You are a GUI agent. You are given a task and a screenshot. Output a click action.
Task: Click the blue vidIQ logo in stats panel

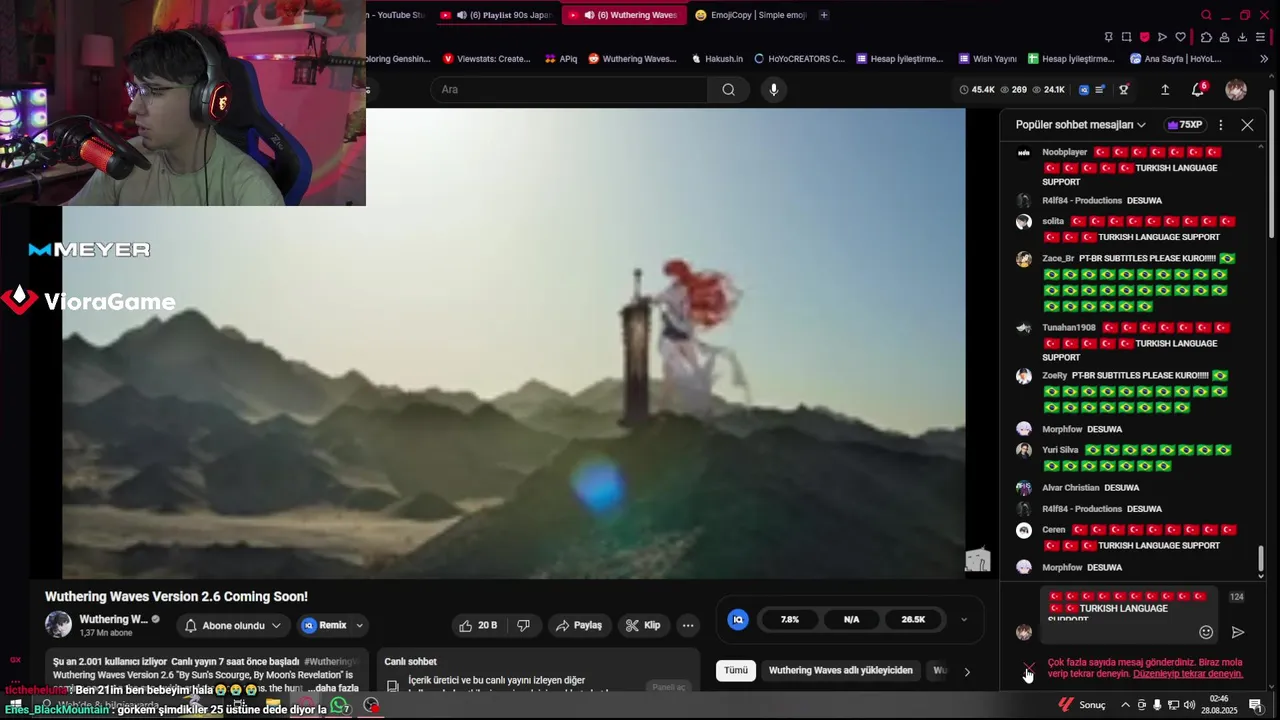pos(738,619)
